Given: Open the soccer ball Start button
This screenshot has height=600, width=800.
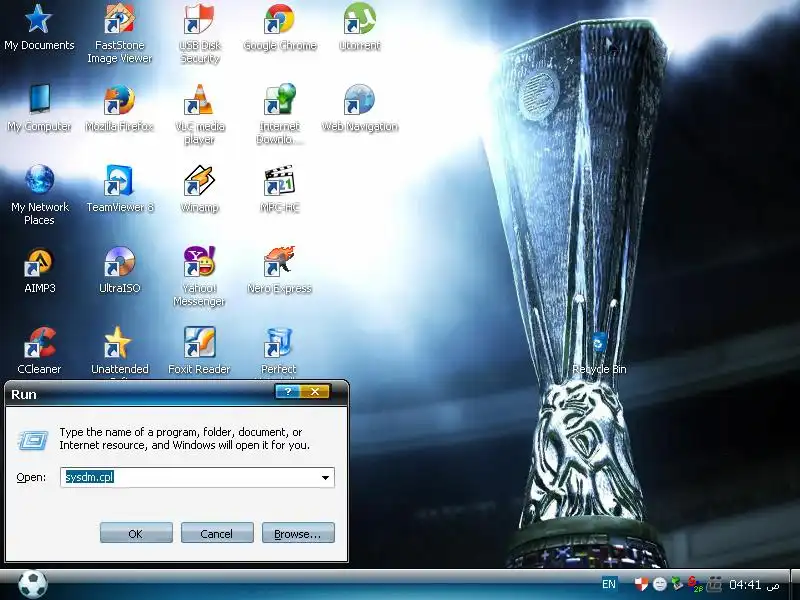Looking at the screenshot, I should (33, 584).
